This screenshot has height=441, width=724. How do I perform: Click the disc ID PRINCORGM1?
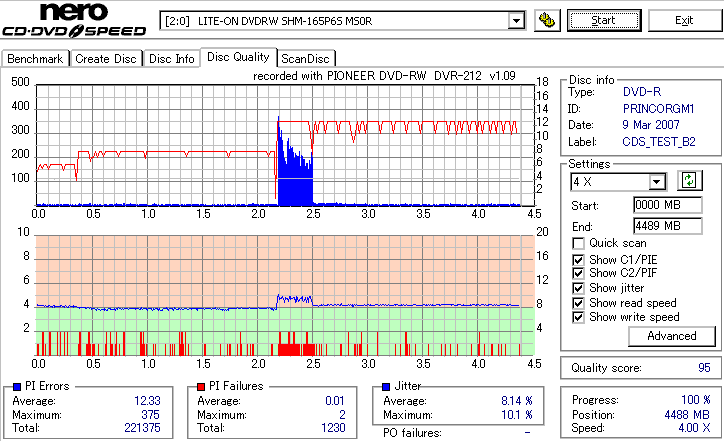[658, 109]
